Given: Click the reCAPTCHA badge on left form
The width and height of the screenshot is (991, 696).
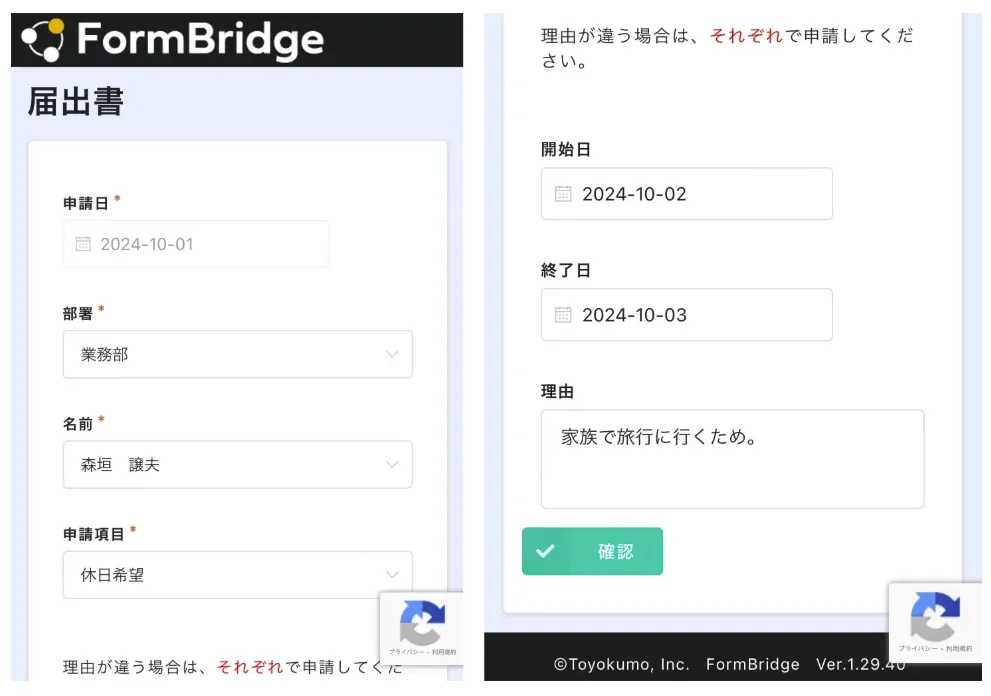Looking at the screenshot, I should click(x=422, y=627).
